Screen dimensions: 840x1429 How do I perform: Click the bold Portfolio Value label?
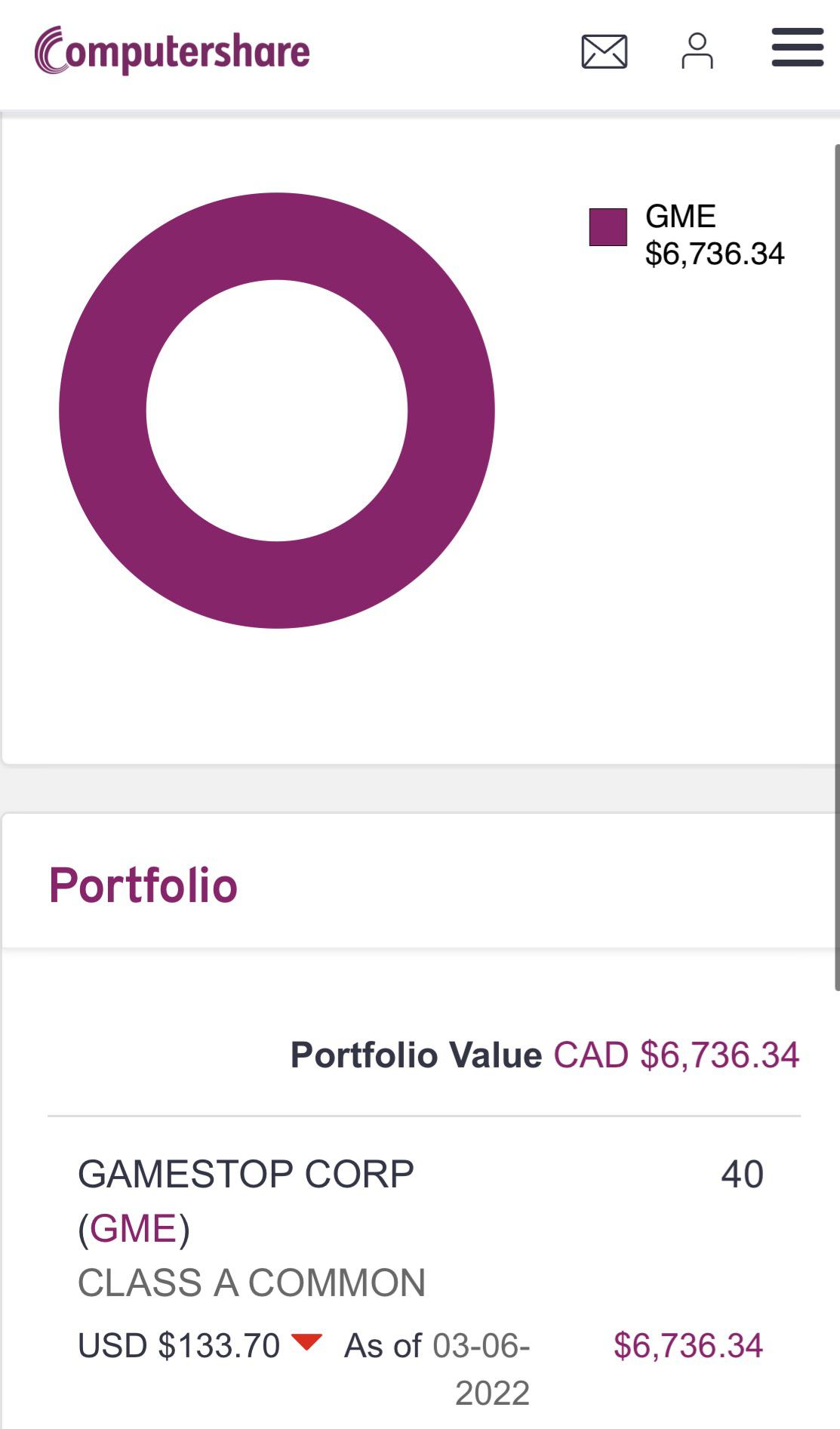coord(416,1055)
